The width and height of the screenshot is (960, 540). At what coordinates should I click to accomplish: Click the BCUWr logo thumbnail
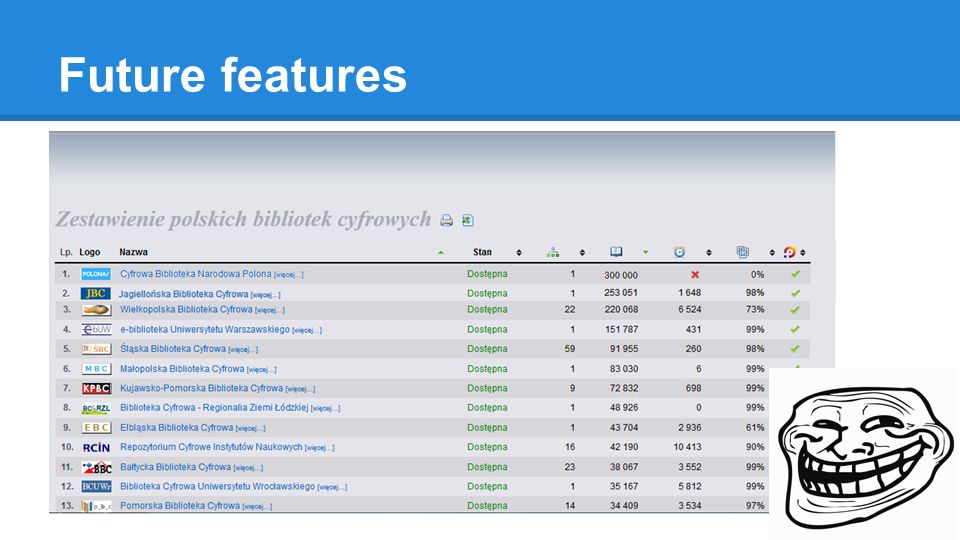pos(96,487)
